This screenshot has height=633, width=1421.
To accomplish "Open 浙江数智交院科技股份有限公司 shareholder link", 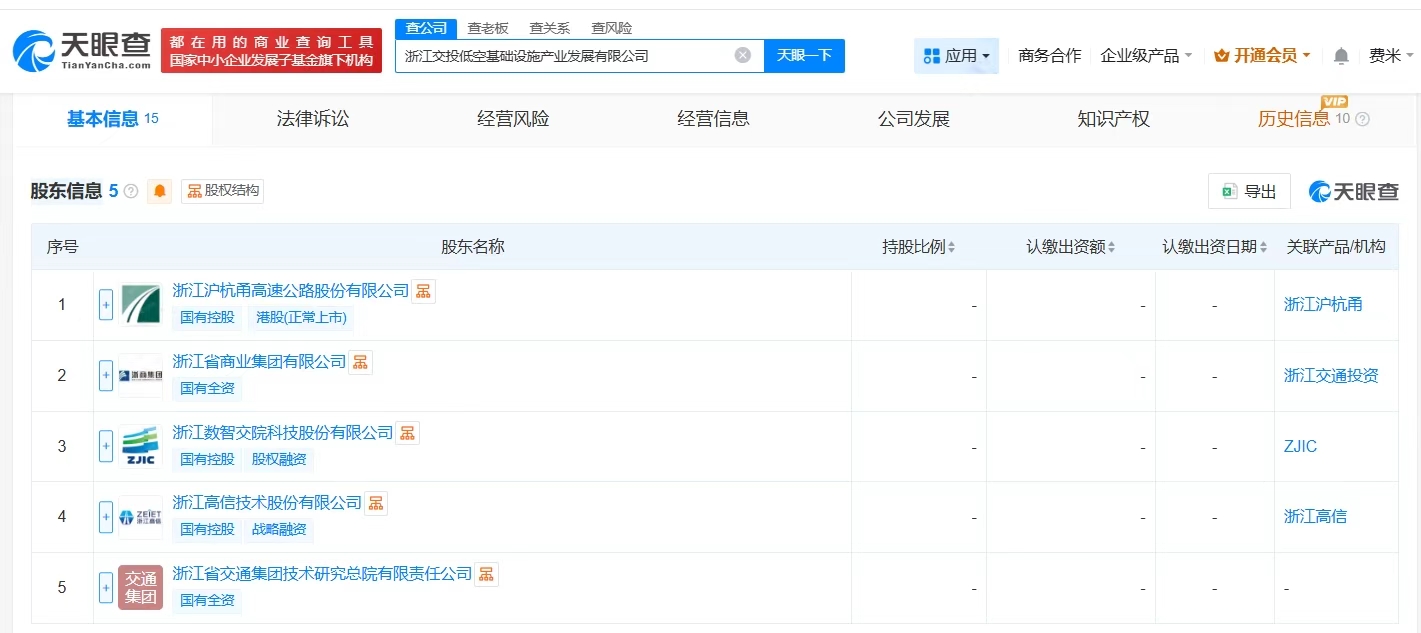I will point(283,433).
